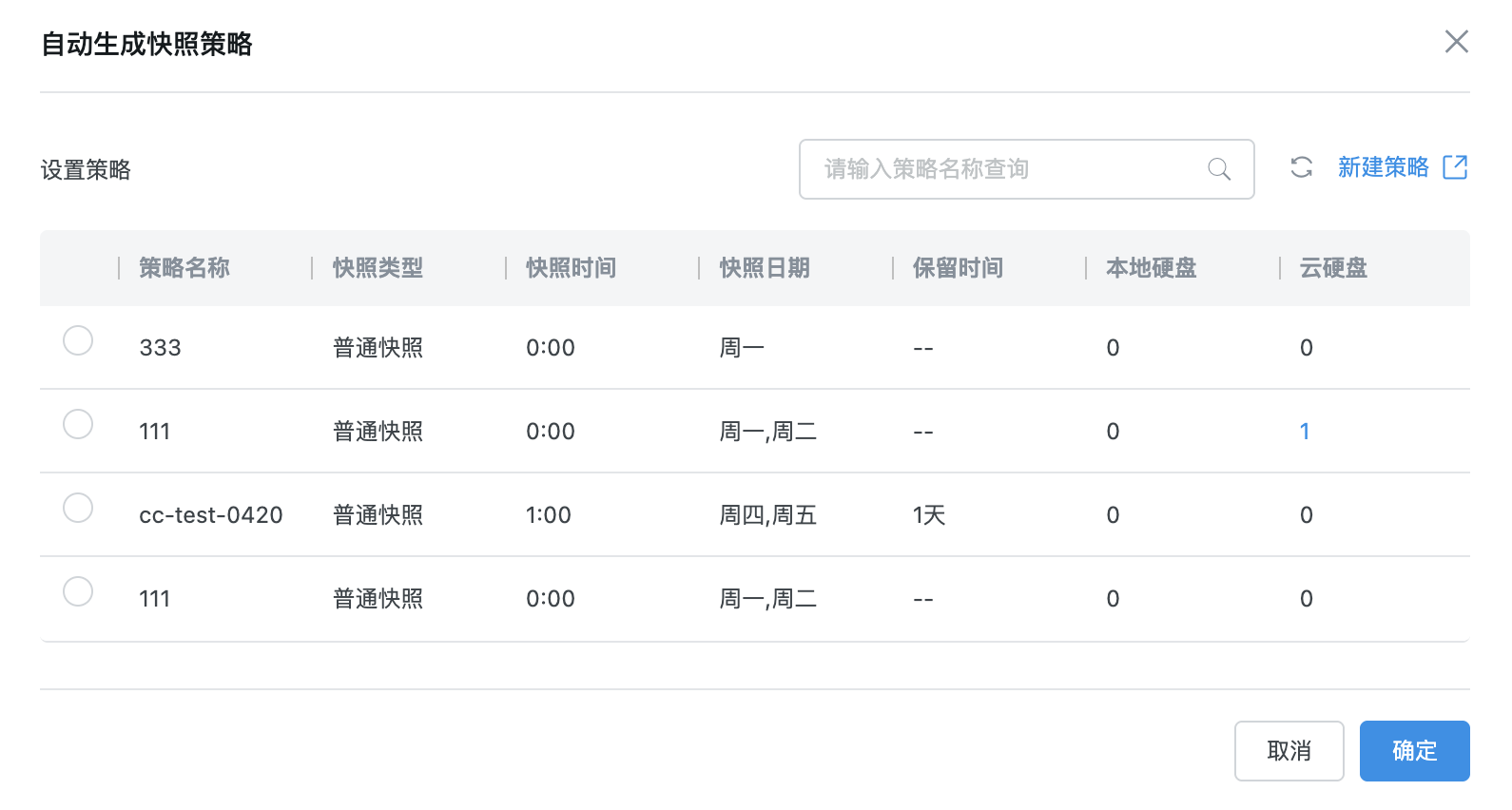Click the 保留时间 column header

tap(958, 268)
